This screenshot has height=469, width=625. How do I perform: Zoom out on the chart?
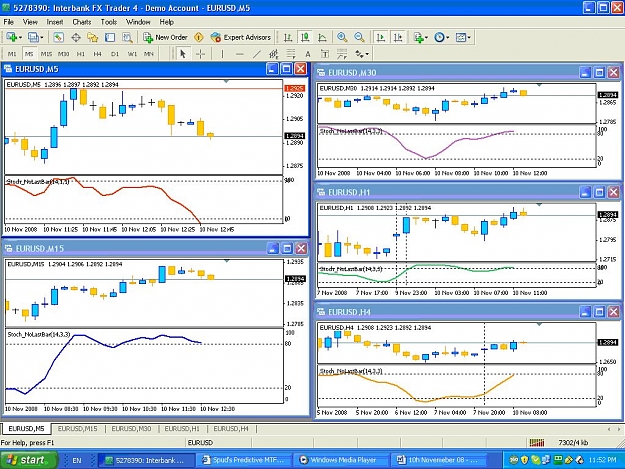click(359, 37)
